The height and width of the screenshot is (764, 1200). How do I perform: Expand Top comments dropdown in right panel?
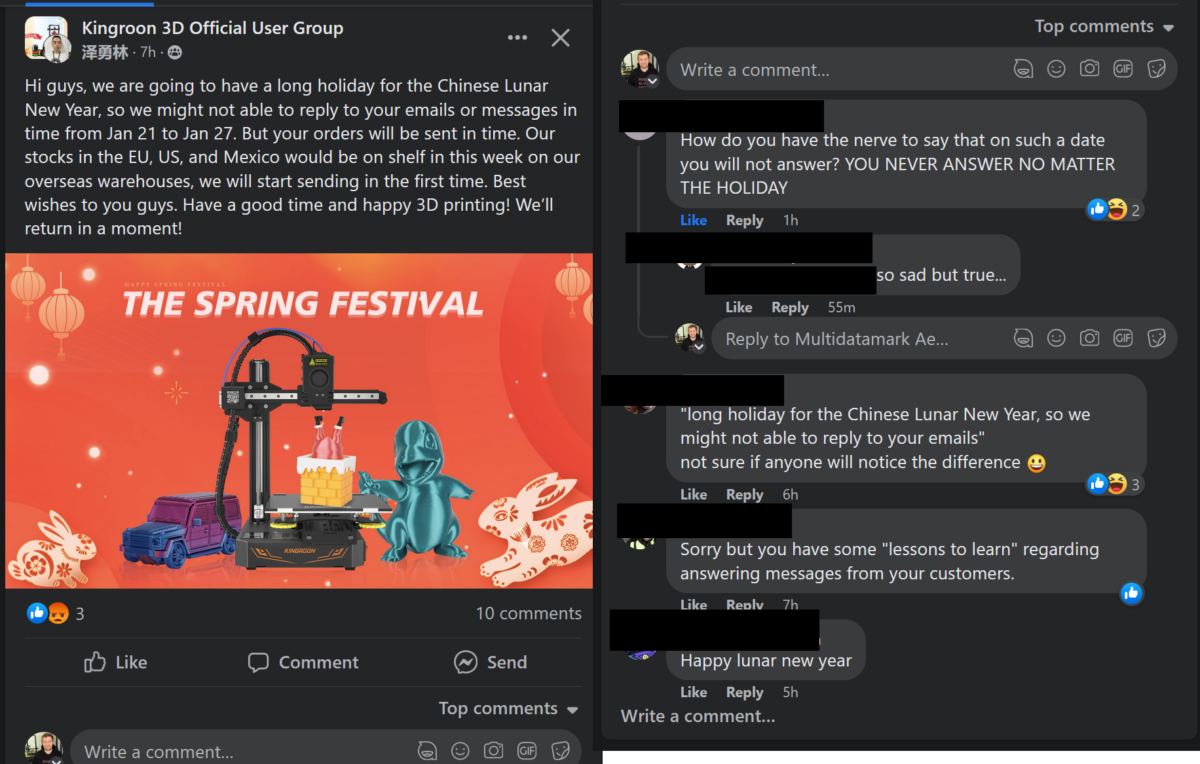(1104, 27)
